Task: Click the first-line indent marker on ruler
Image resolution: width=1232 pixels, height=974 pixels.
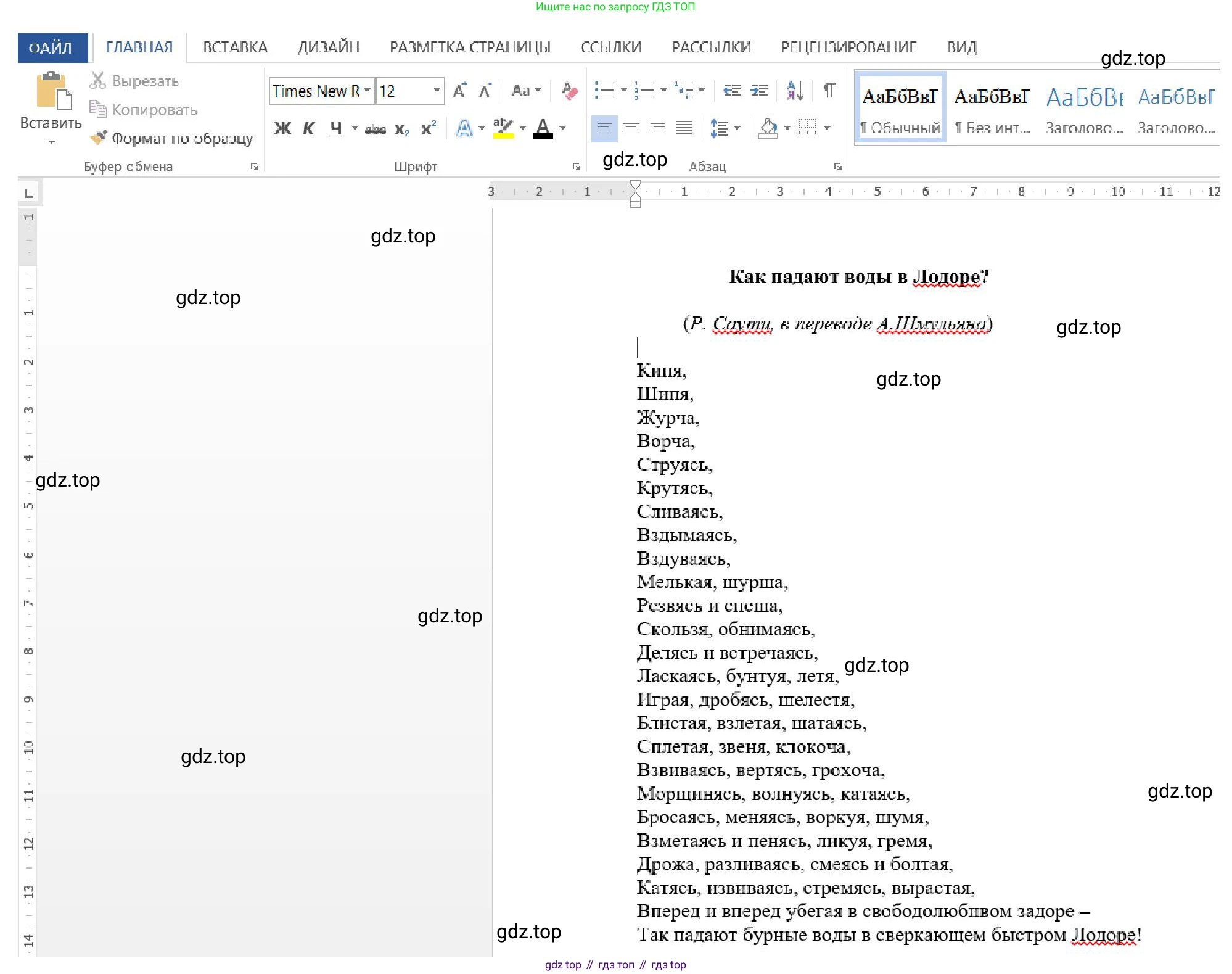Action: click(636, 185)
